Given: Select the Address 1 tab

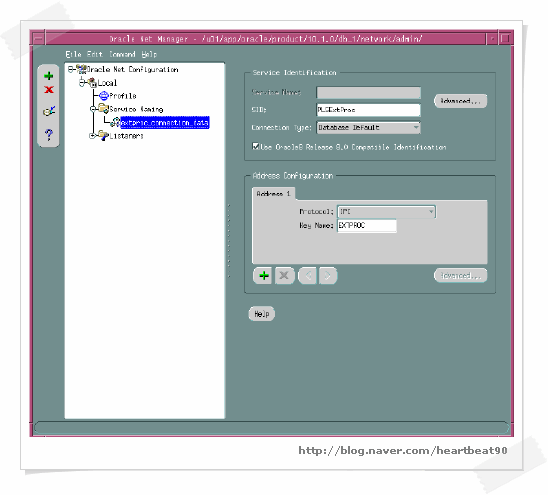Looking at the screenshot, I should pos(274,194).
